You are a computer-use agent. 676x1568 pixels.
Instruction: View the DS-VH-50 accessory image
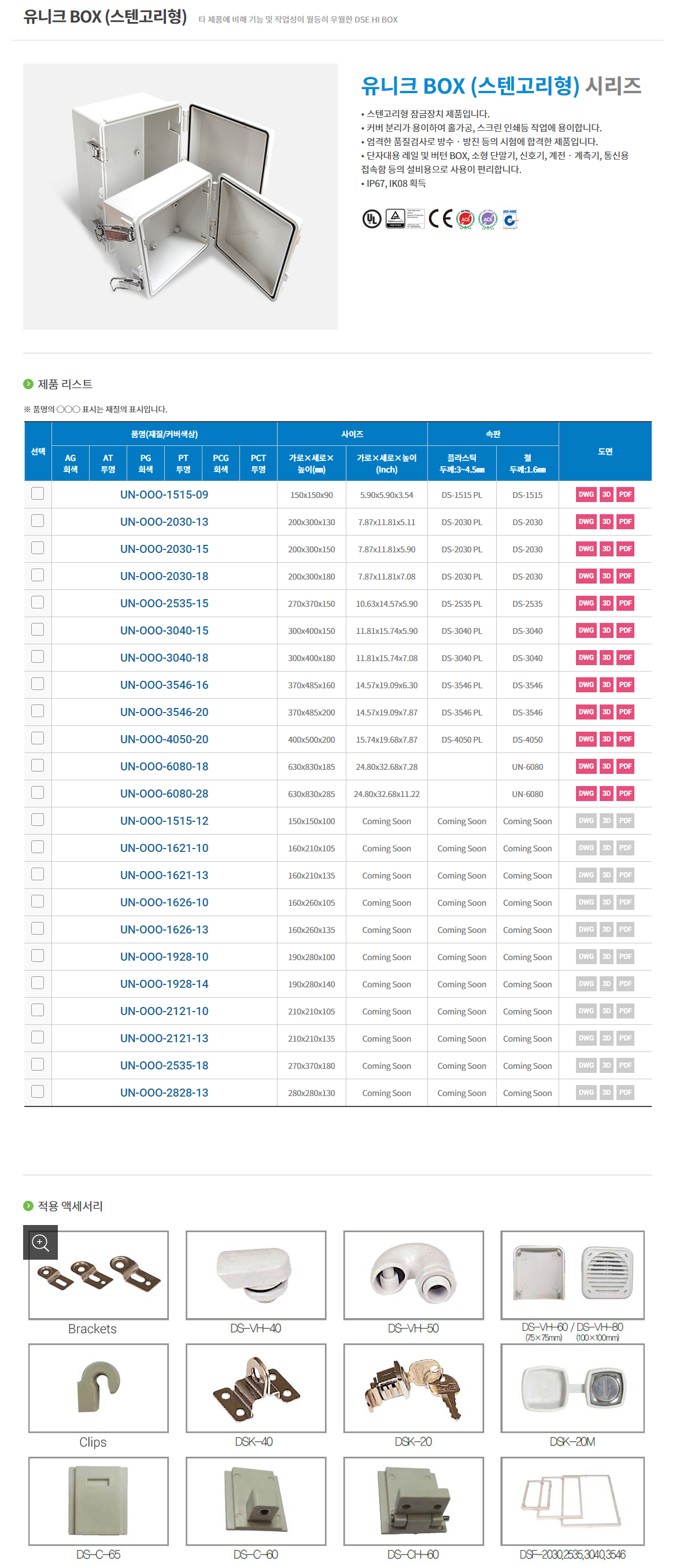[x=413, y=1275]
